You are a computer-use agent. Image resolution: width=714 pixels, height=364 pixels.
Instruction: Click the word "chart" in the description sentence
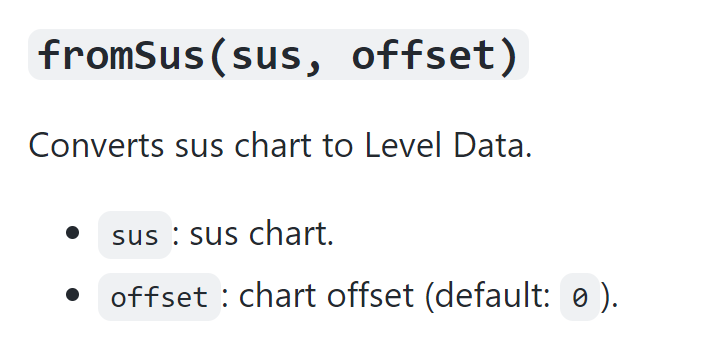click(x=273, y=145)
